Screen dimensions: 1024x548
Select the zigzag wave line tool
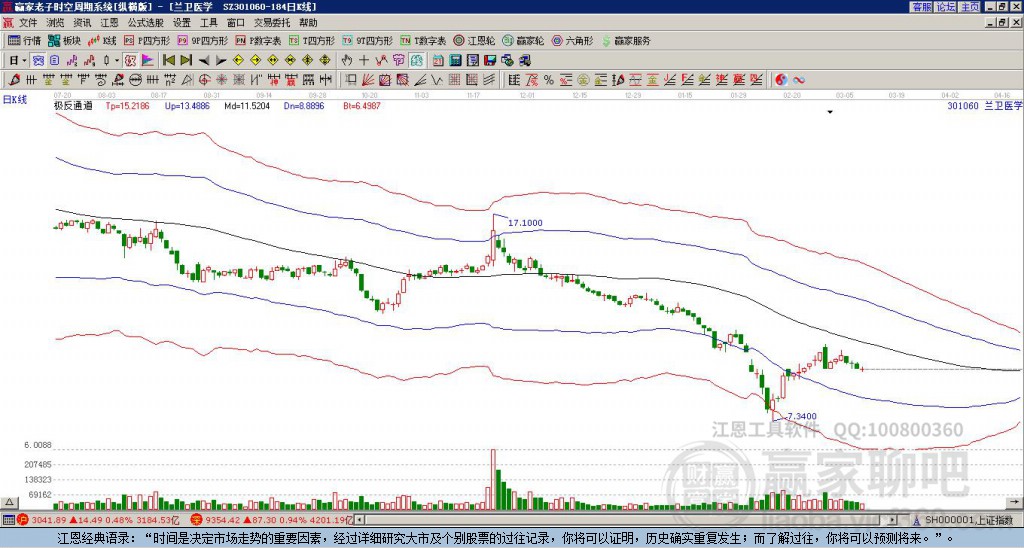coord(436,80)
